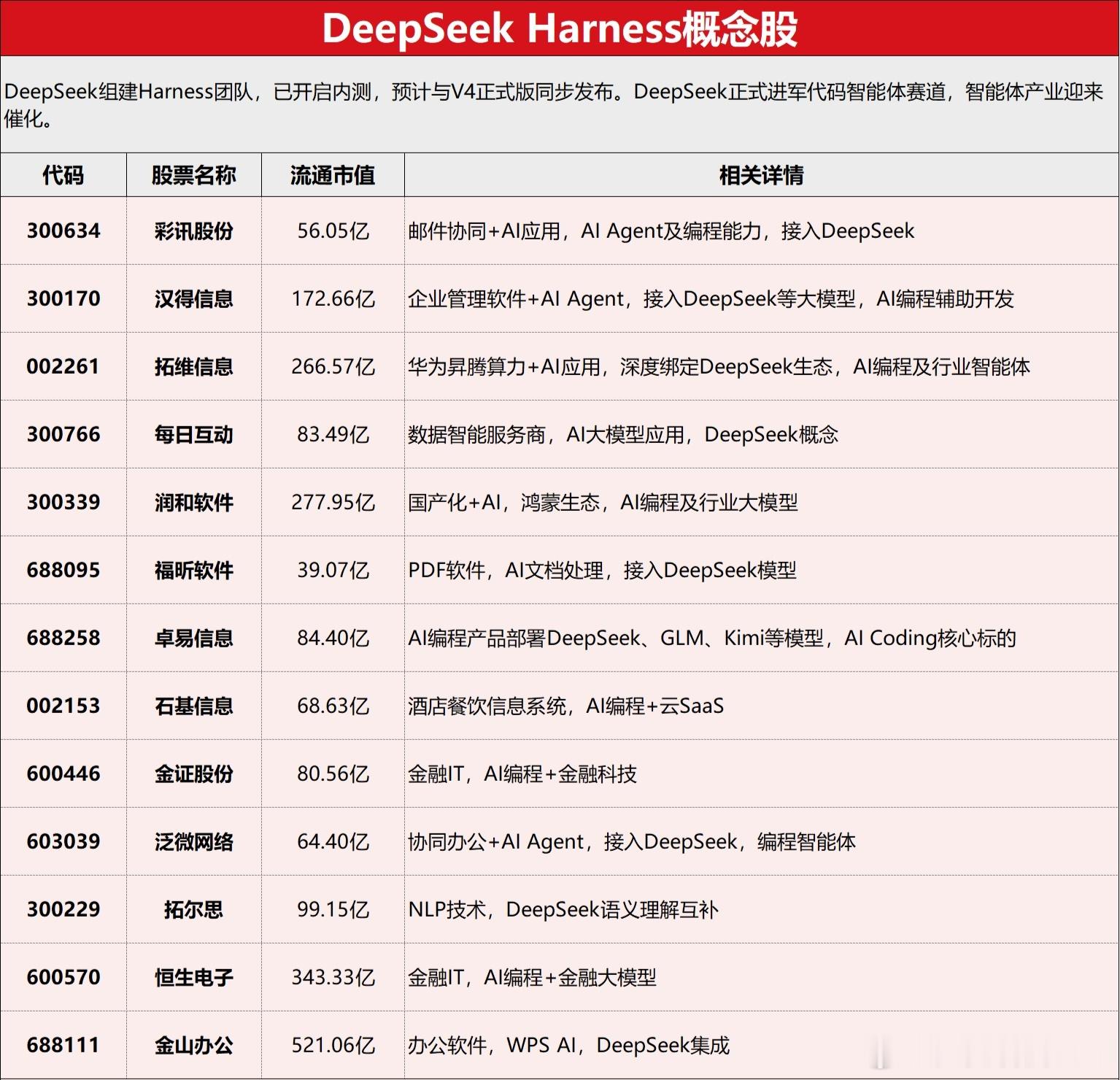Screen dimensions: 1120x1080
Task: Select stock code "002153"
Action: coord(63,706)
